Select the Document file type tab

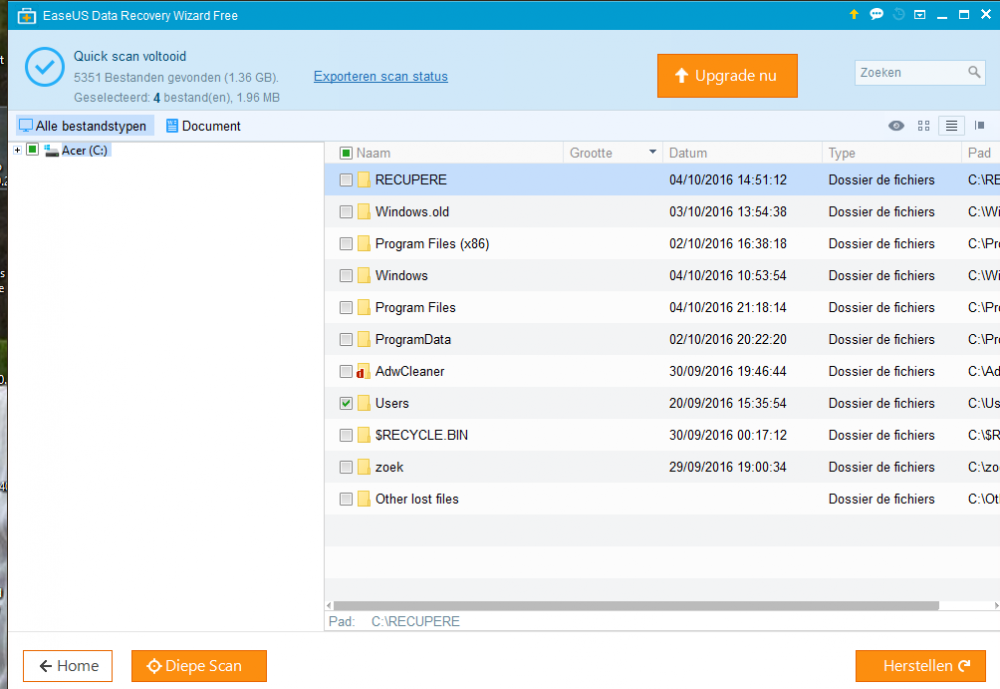point(203,126)
